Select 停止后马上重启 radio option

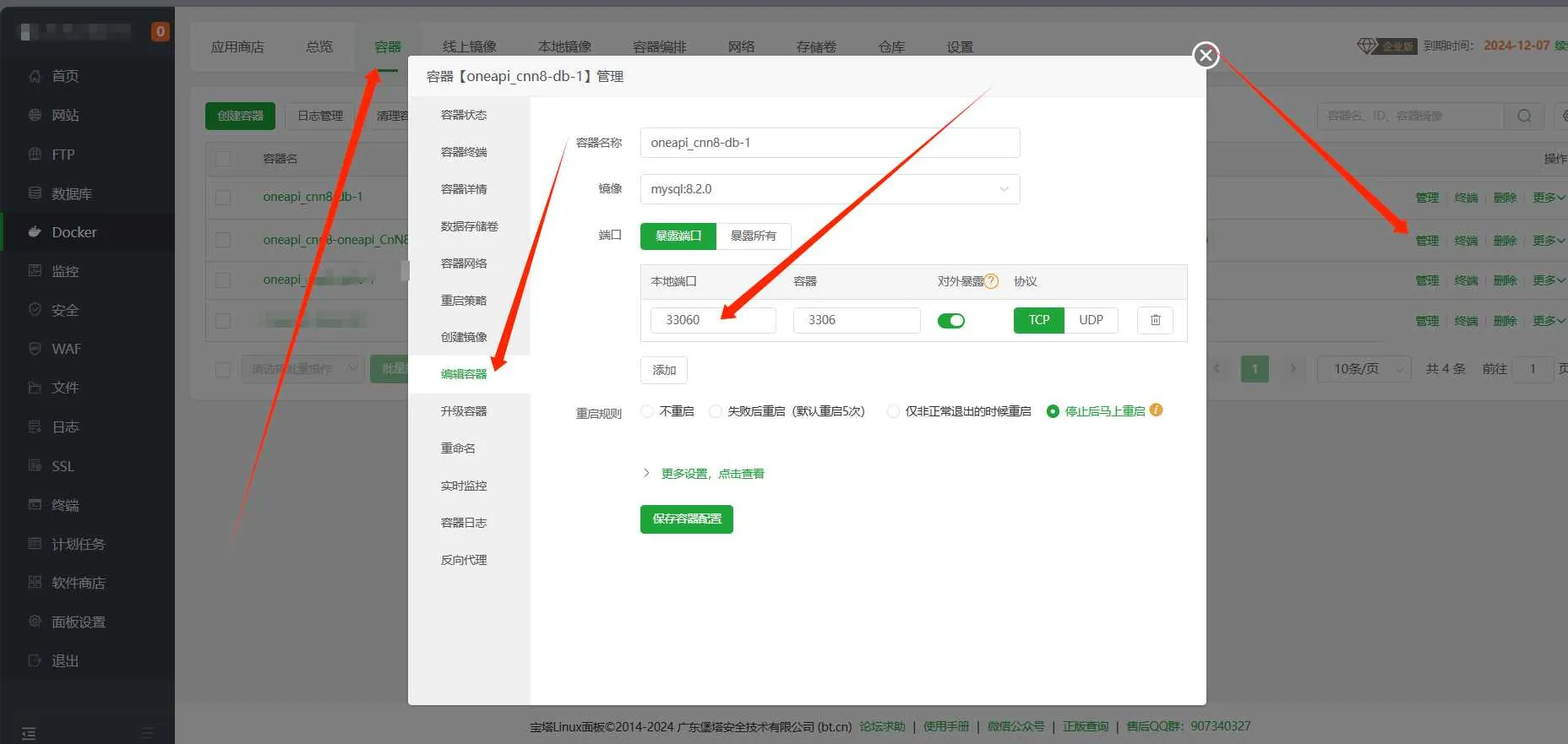click(x=1053, y=411)
